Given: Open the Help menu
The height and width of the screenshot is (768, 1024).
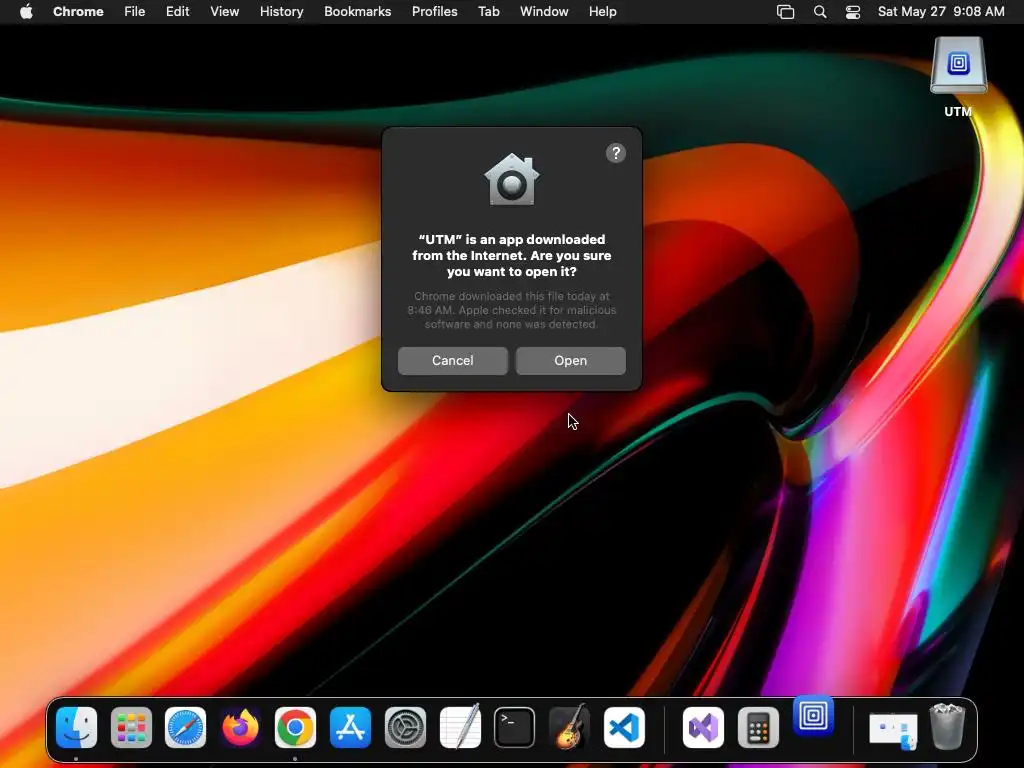Looking at the screenshot, I should click(x=602, y=11).
